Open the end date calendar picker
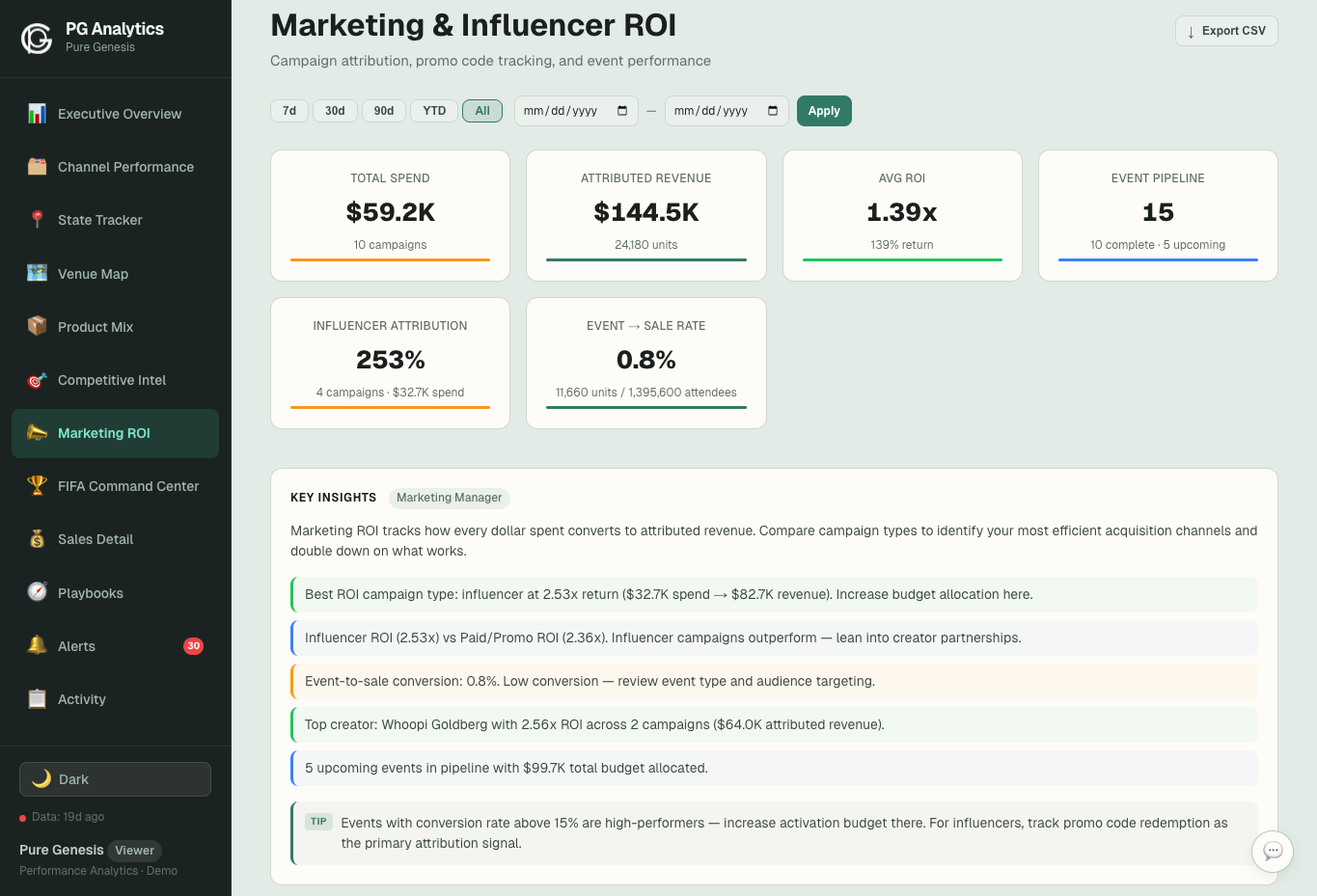Screen dimensions: 1317x896 tap(772, 110)
